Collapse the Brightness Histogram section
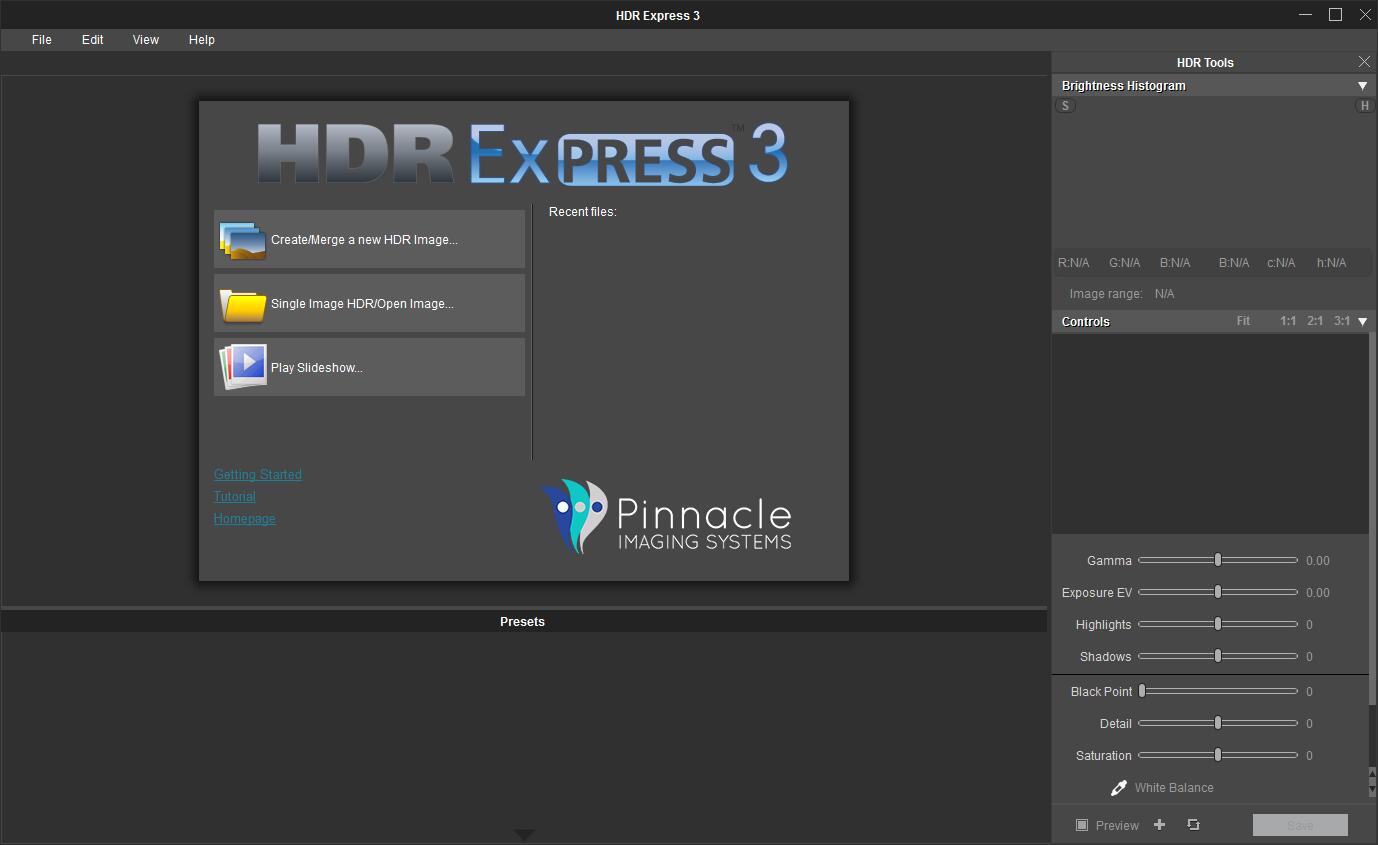 tap(1362, 86)
